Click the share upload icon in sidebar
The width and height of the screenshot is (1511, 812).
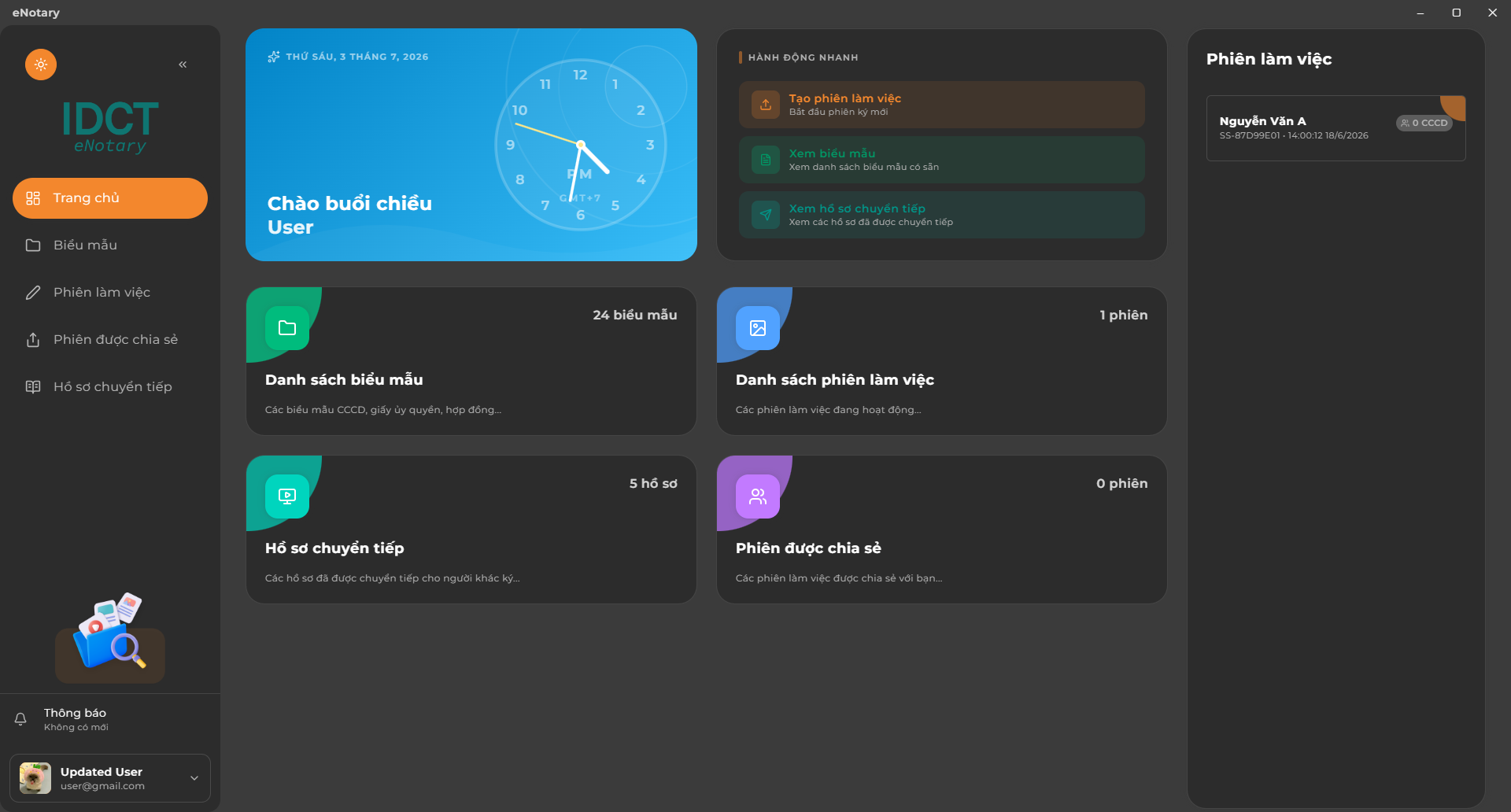coord(33,340)
